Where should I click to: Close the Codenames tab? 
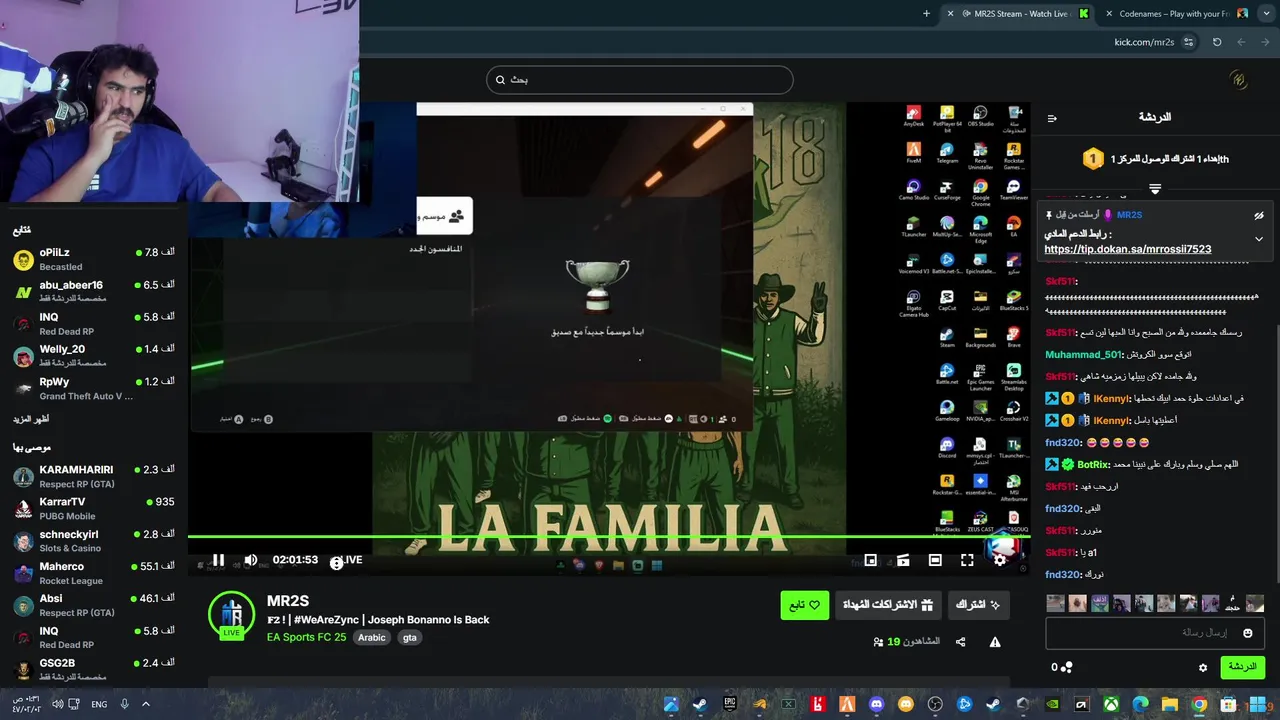point(1109,14)
